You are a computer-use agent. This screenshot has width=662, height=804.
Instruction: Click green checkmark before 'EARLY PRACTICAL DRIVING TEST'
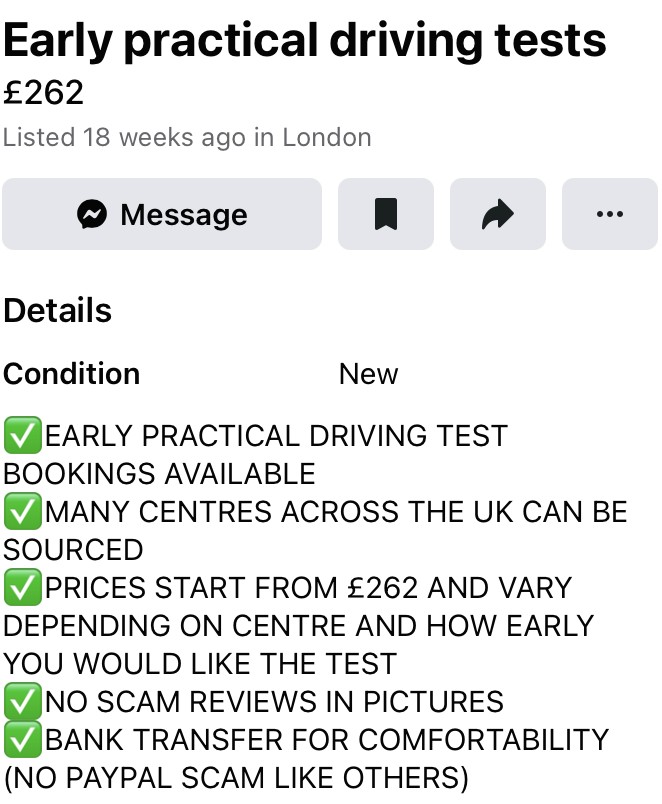pos(21,436)
